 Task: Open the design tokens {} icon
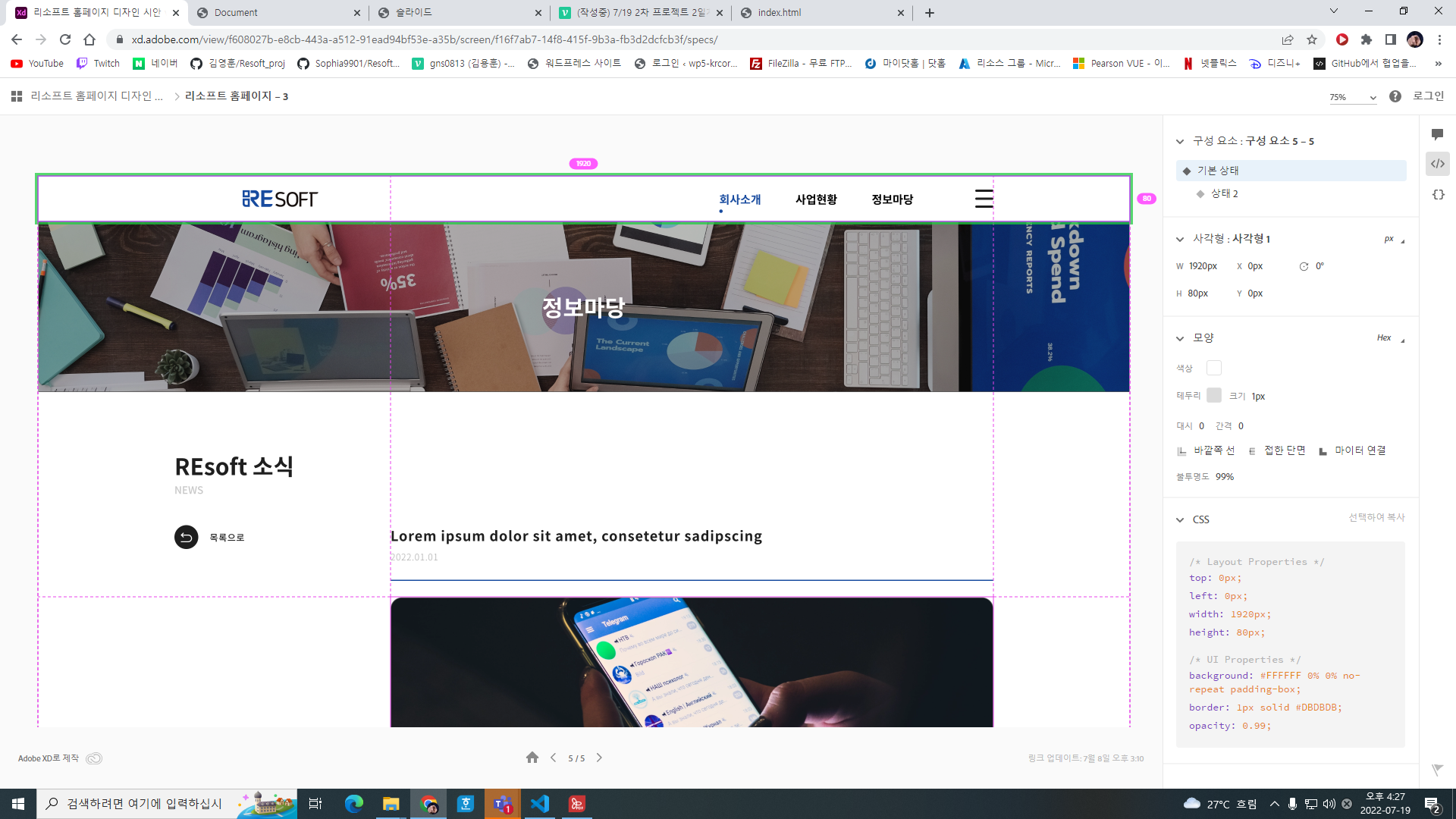(x=1439, y=195)
